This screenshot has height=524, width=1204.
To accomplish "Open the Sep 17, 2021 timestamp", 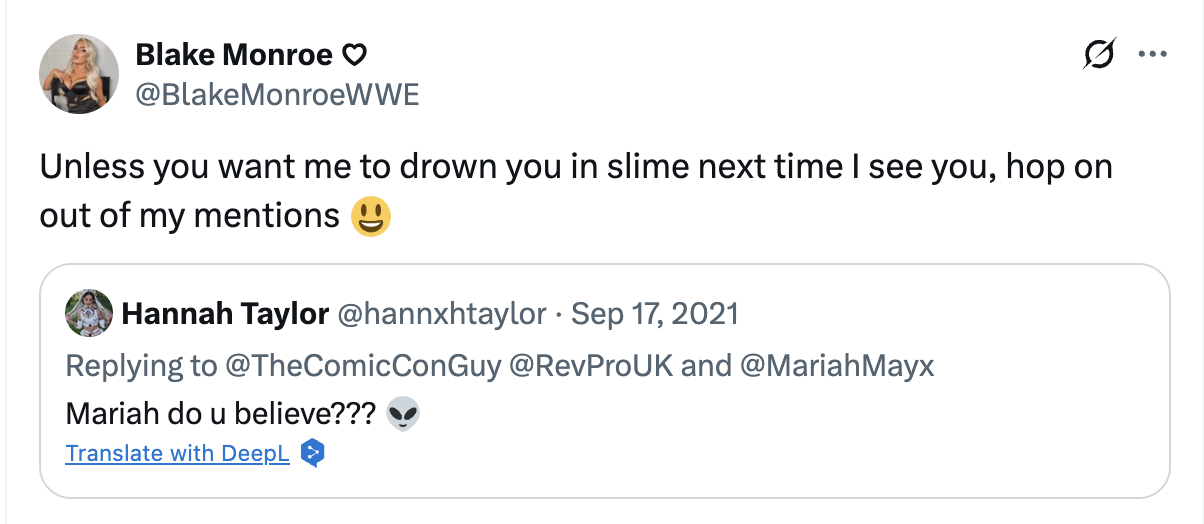I will tap(654, 314).
